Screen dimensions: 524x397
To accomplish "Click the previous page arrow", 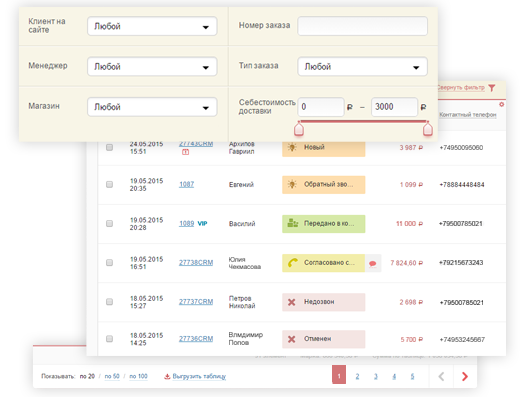I will coord(441,376).
